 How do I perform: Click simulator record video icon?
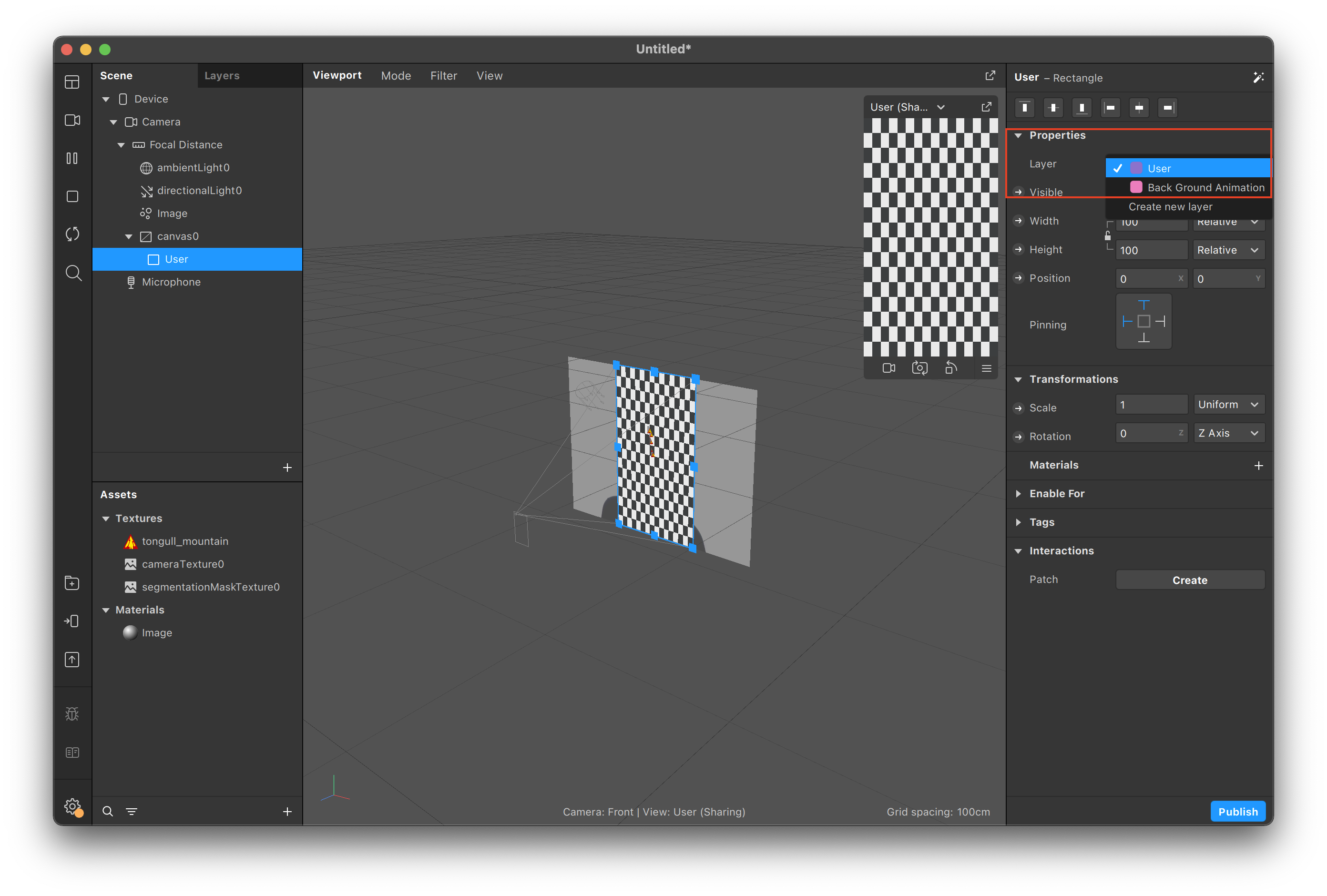888,368
